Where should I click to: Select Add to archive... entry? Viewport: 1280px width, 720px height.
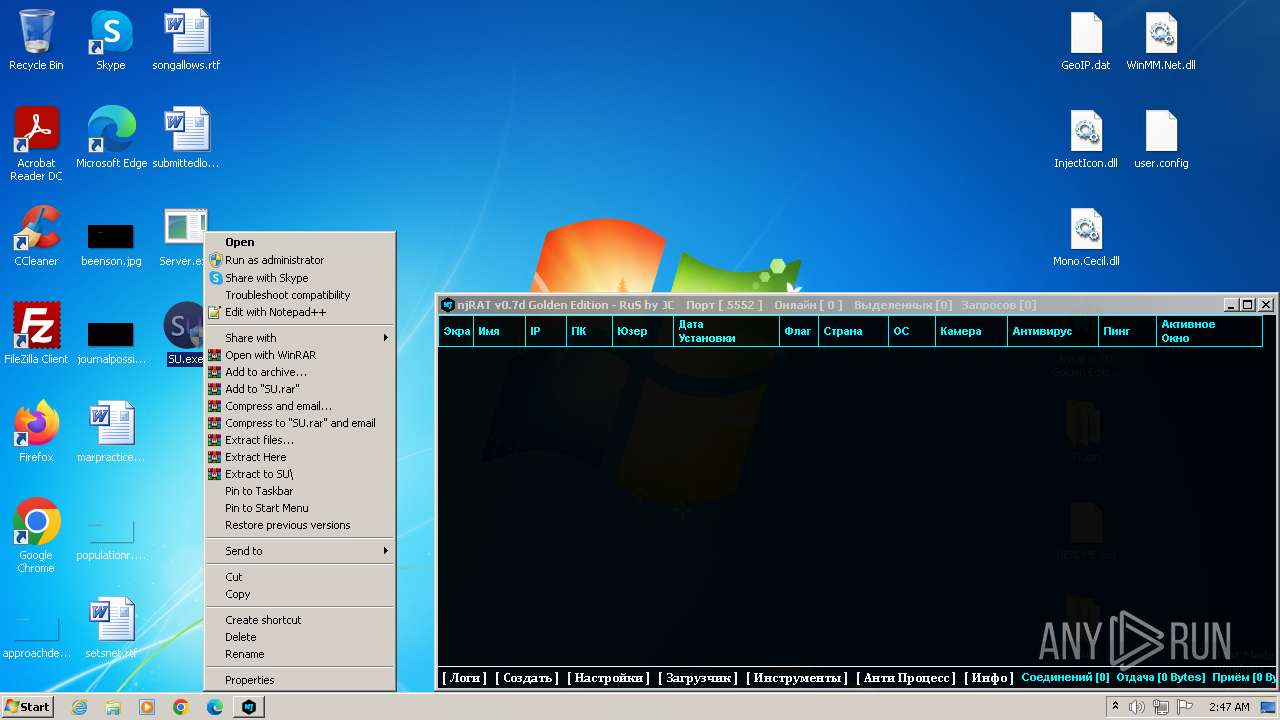(x=300, y=372)
